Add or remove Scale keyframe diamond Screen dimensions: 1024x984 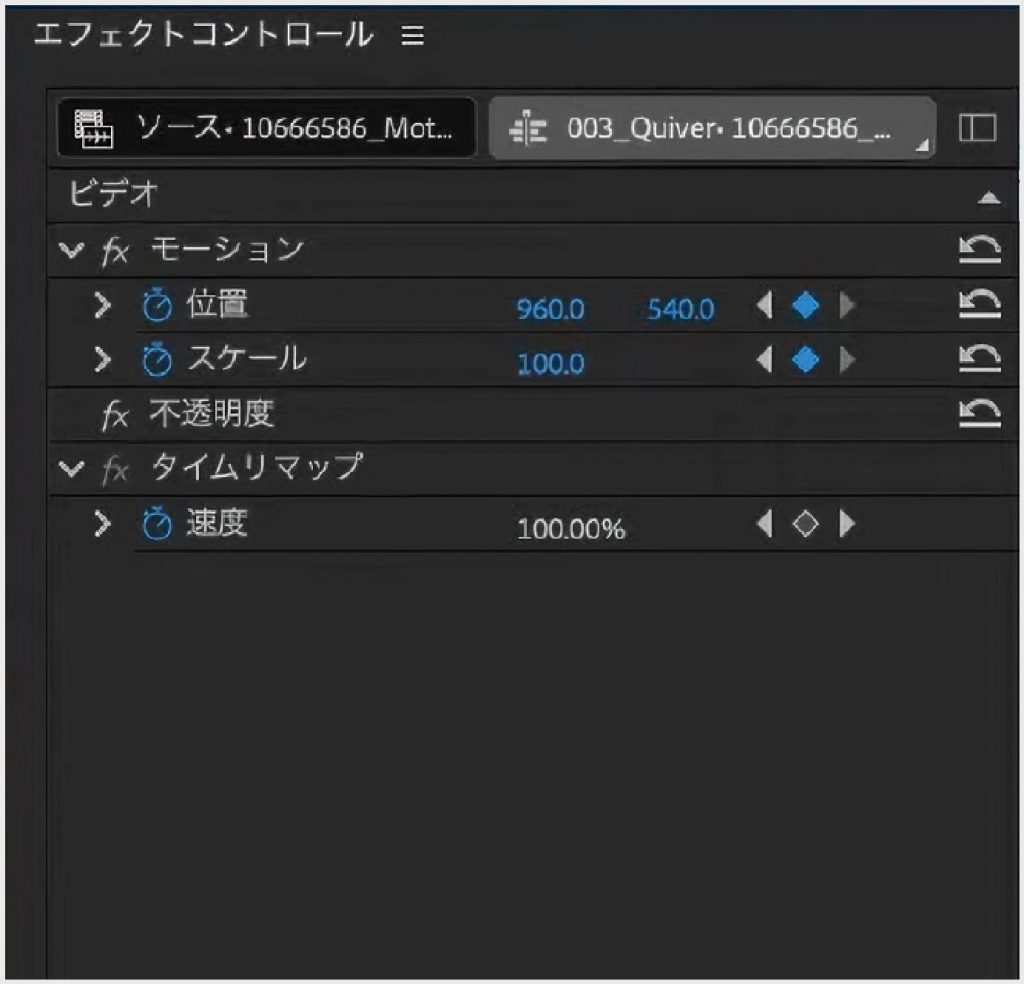point(805,360)
